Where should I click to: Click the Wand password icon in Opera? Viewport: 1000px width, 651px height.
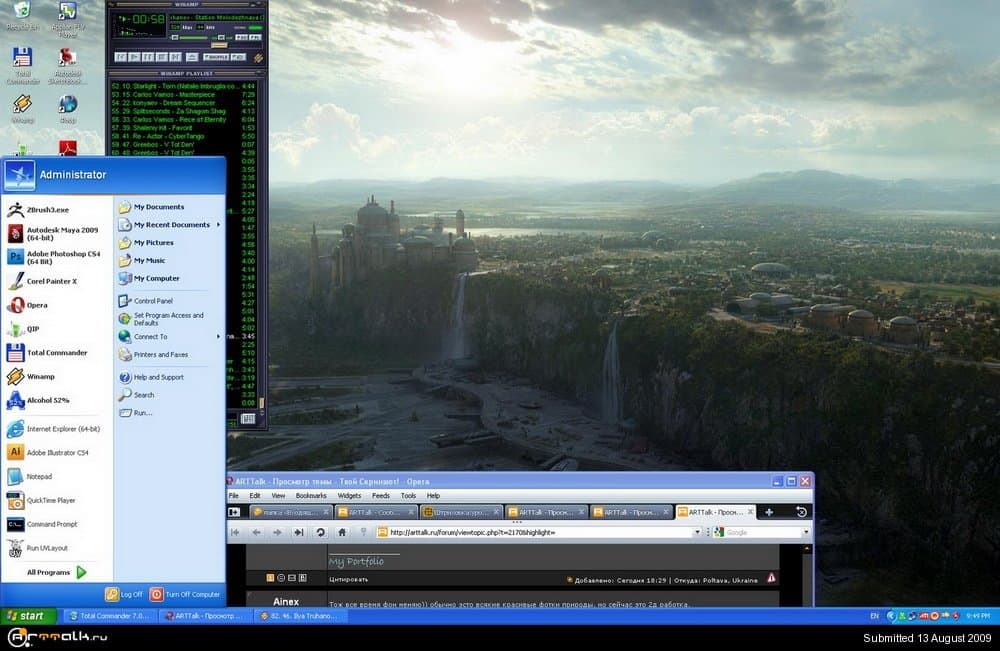click(364, 532)
